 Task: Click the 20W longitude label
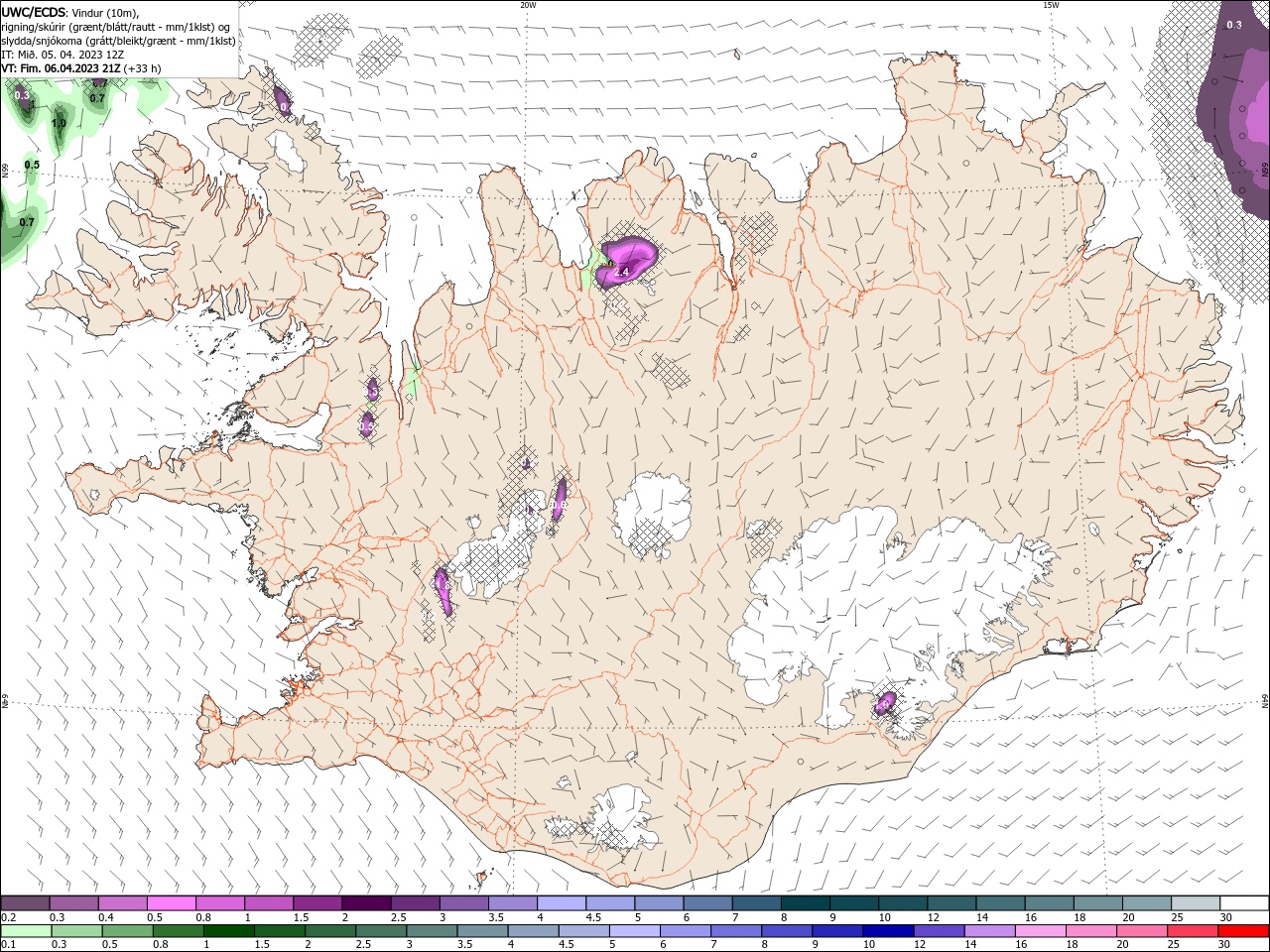[528, 5]
